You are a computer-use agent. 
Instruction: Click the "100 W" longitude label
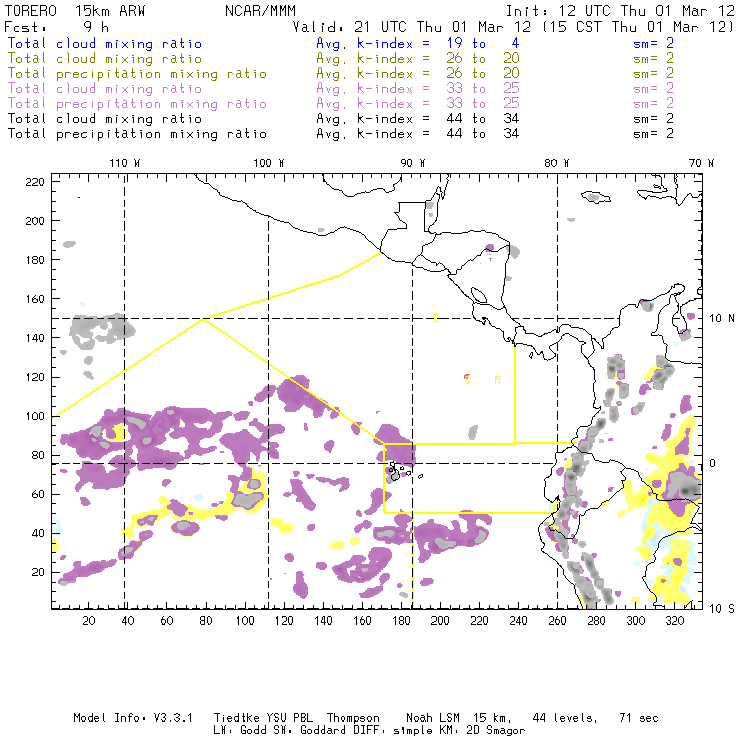(269, 163)
